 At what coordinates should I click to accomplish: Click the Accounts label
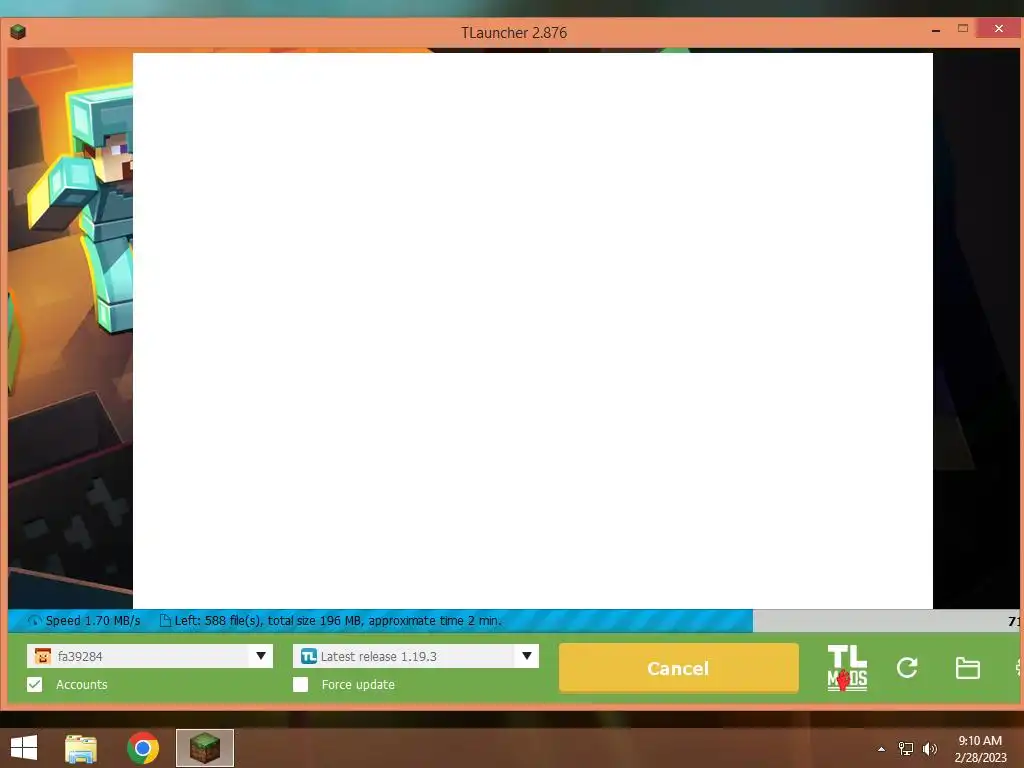82,684
